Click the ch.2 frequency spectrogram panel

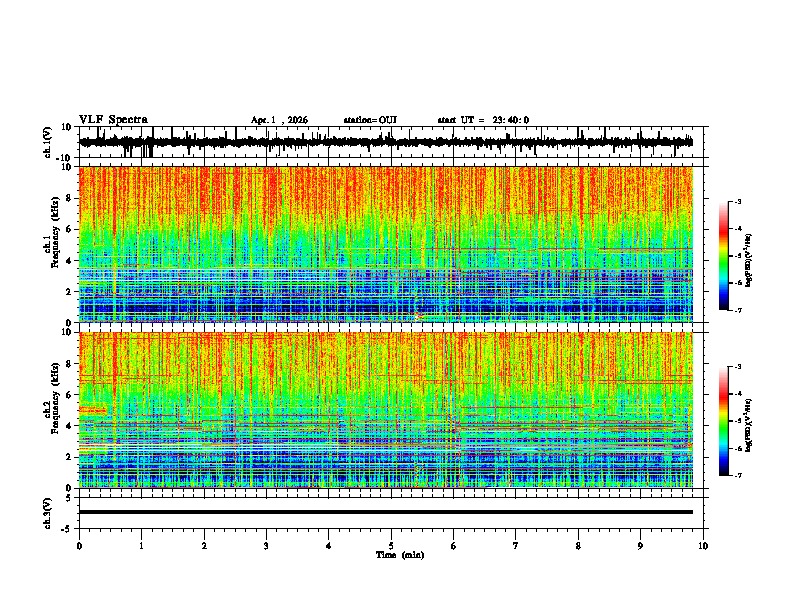[386, 410]
